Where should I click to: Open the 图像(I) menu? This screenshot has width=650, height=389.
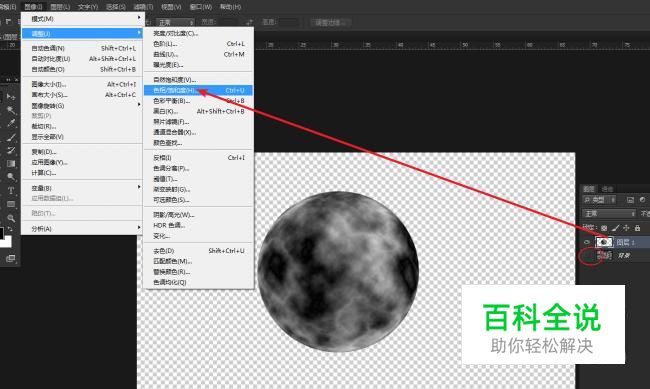(33, 7)
